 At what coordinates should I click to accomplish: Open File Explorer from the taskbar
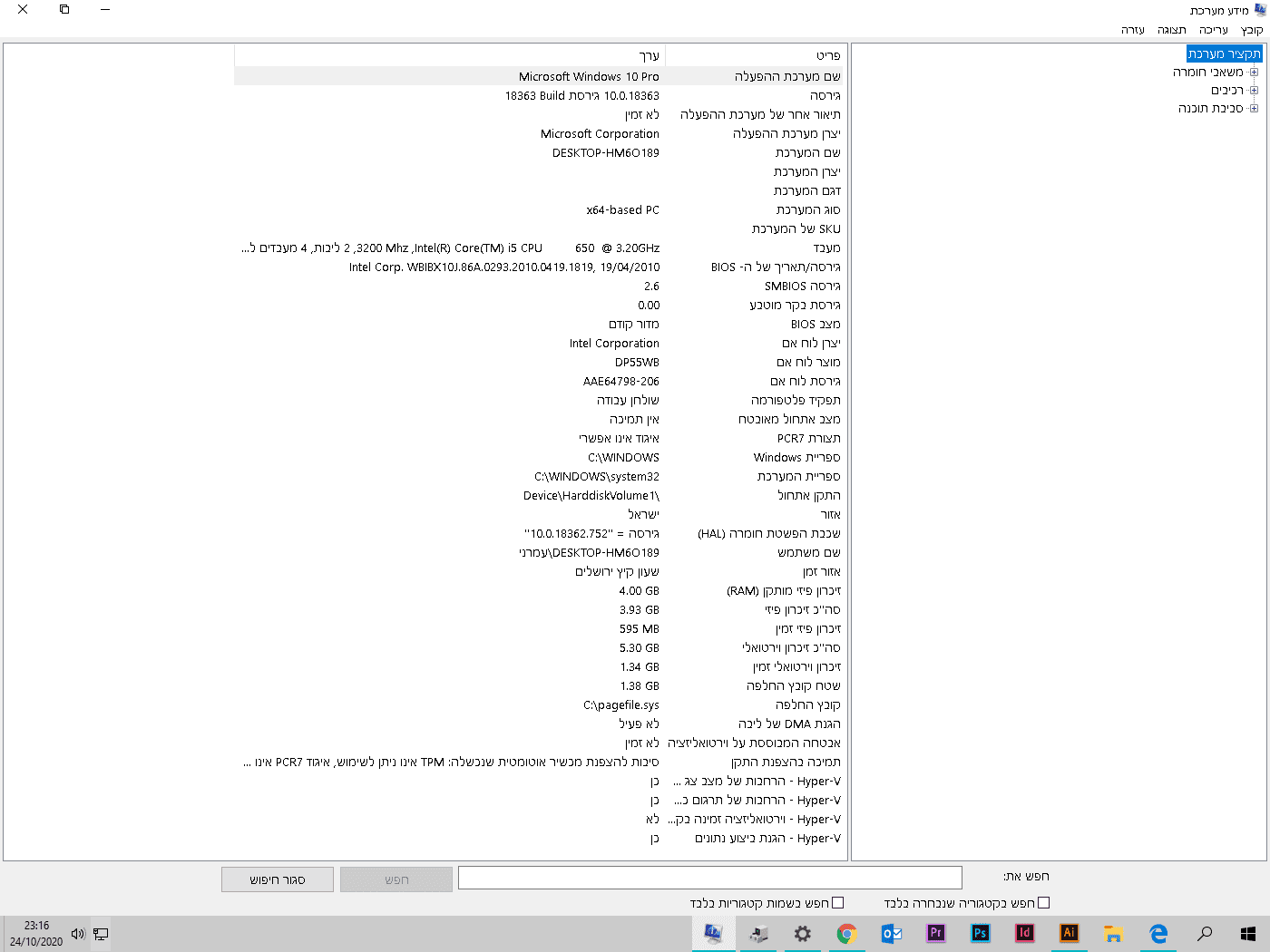coord(1114,933)
